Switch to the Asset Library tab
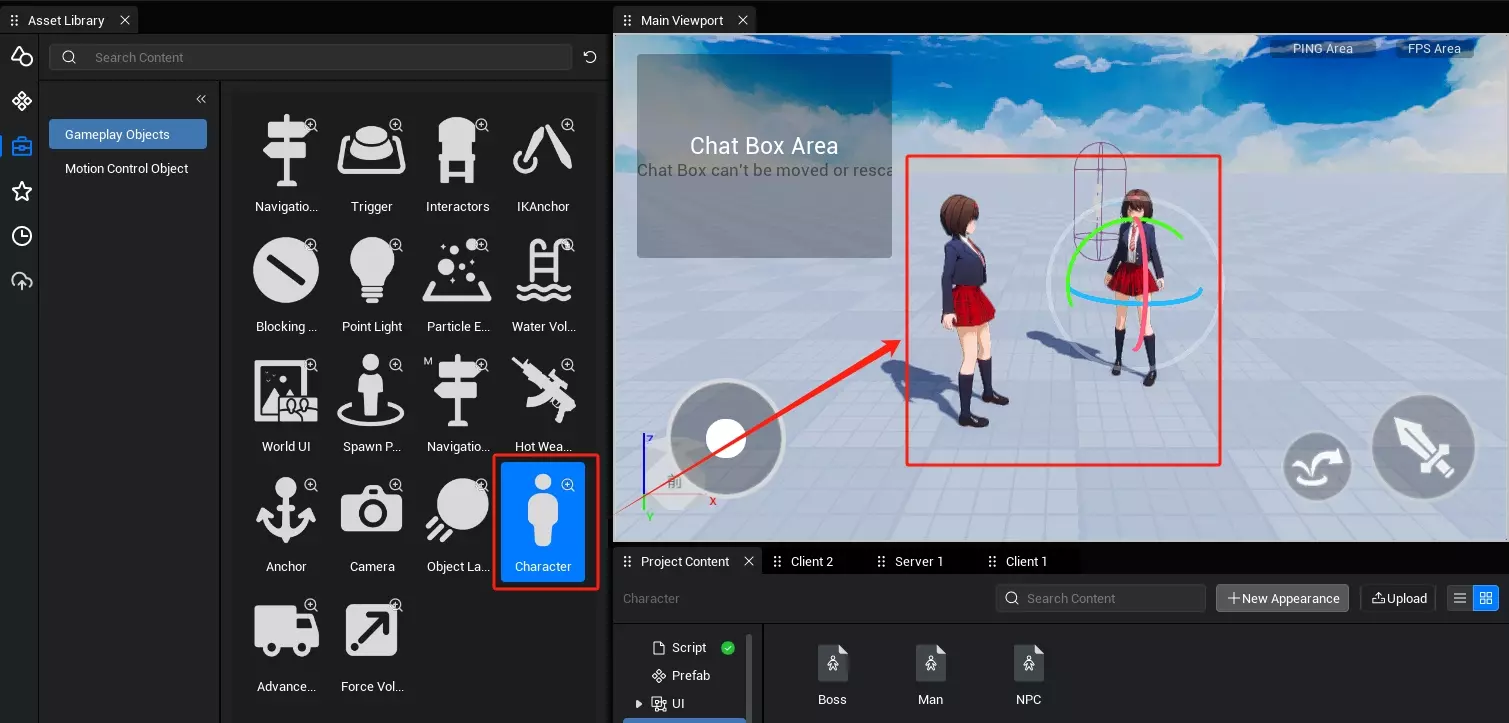The width and height of the screenshot is (1509, 723). pos(66,20)
